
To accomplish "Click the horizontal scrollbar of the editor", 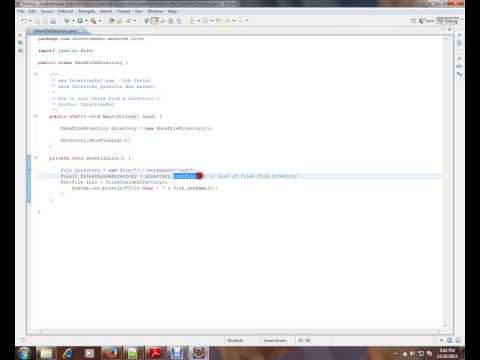I will [x=240, y=331].
